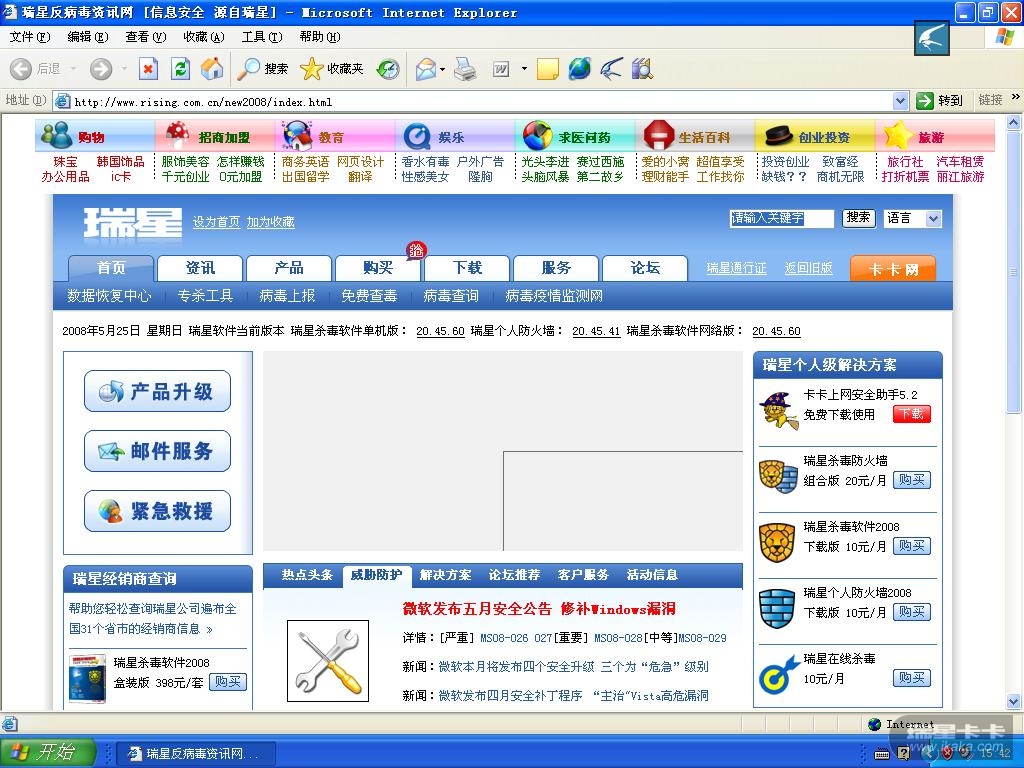The width and height of the screenshot is (1024, 768).
Task: Click the research books toolbar icon
Action: tap(642, 69)
